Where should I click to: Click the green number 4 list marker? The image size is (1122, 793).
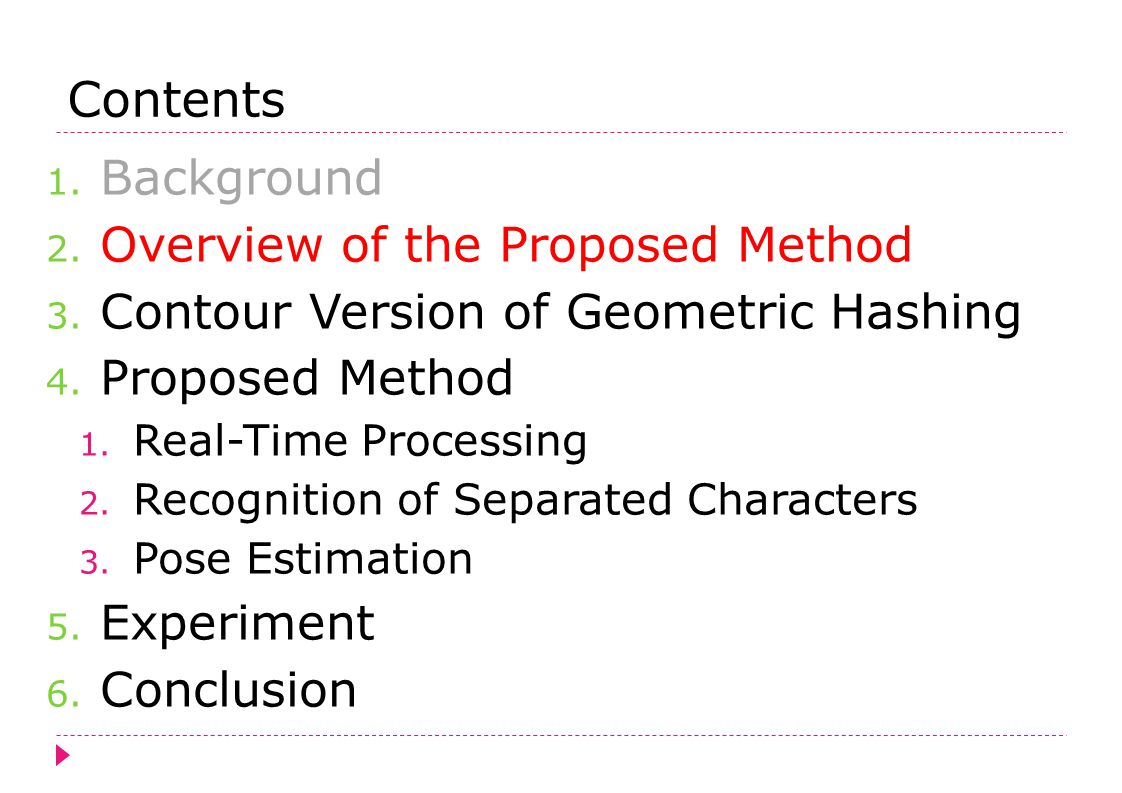tap(64, 382)
